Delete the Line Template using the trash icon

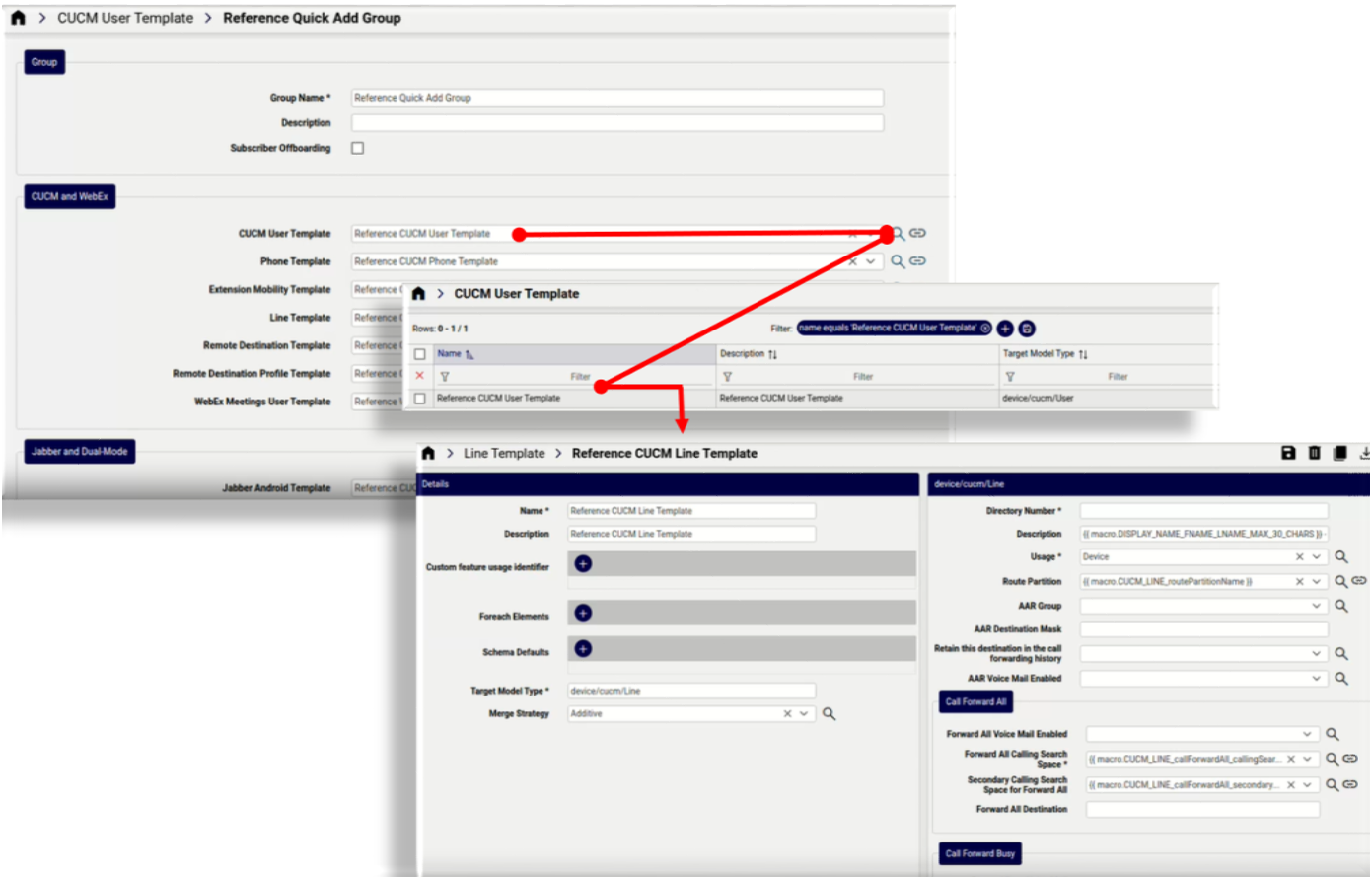[x=1315, y=452]
